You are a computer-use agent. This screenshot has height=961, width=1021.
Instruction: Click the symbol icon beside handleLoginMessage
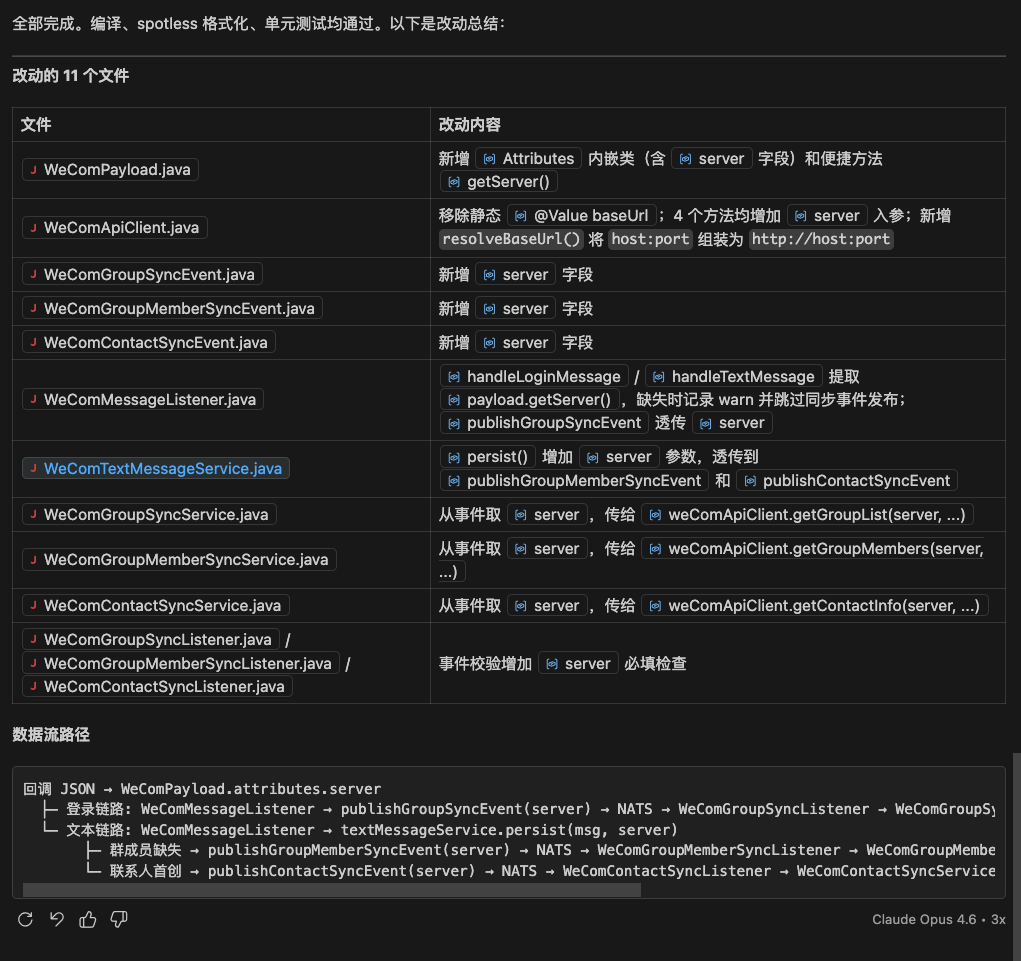click(454, 377)
